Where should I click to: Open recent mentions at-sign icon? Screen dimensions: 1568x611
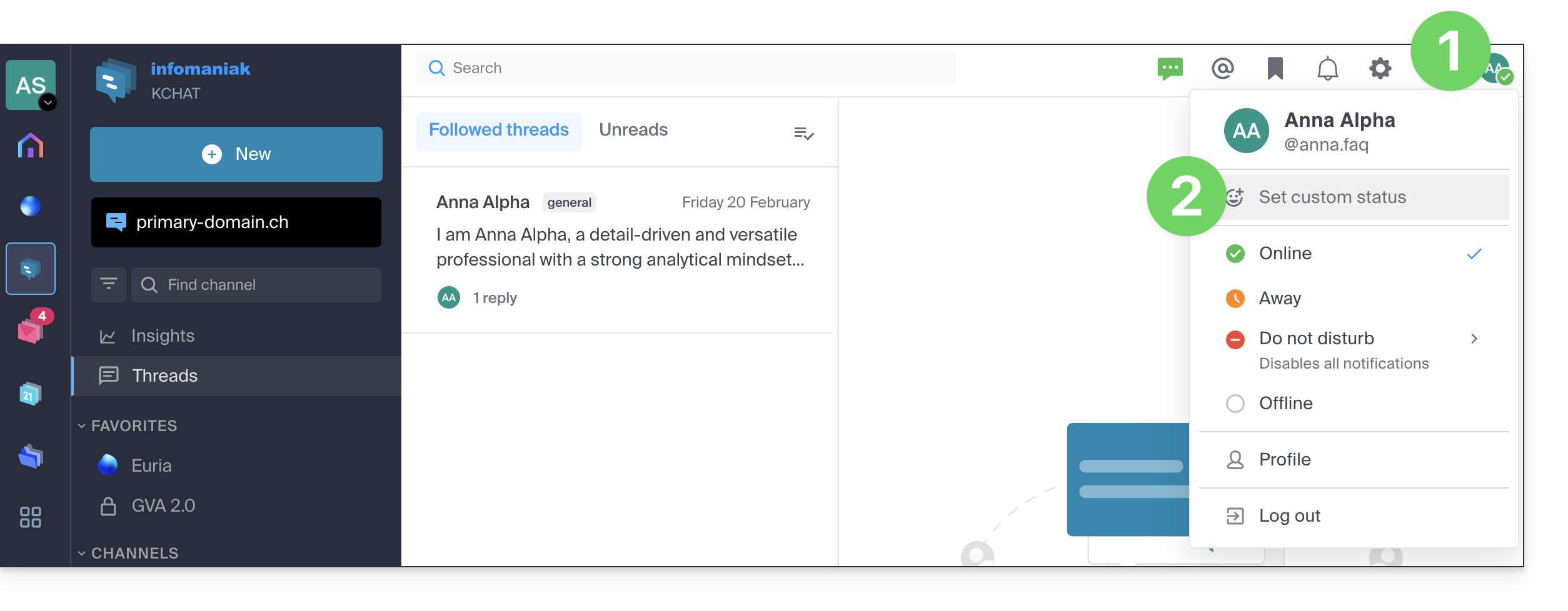point(1222,68)
